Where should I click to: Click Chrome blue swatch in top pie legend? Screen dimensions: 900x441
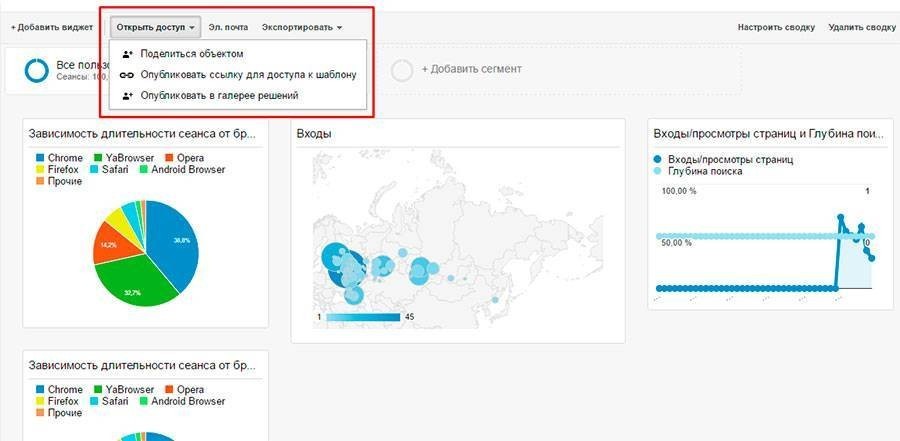40,158
